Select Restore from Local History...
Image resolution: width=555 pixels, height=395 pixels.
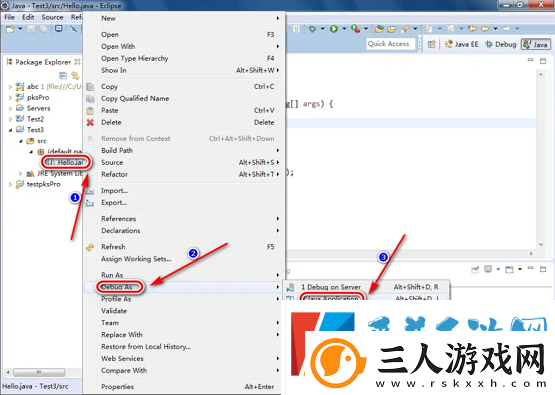coord(183,347)
